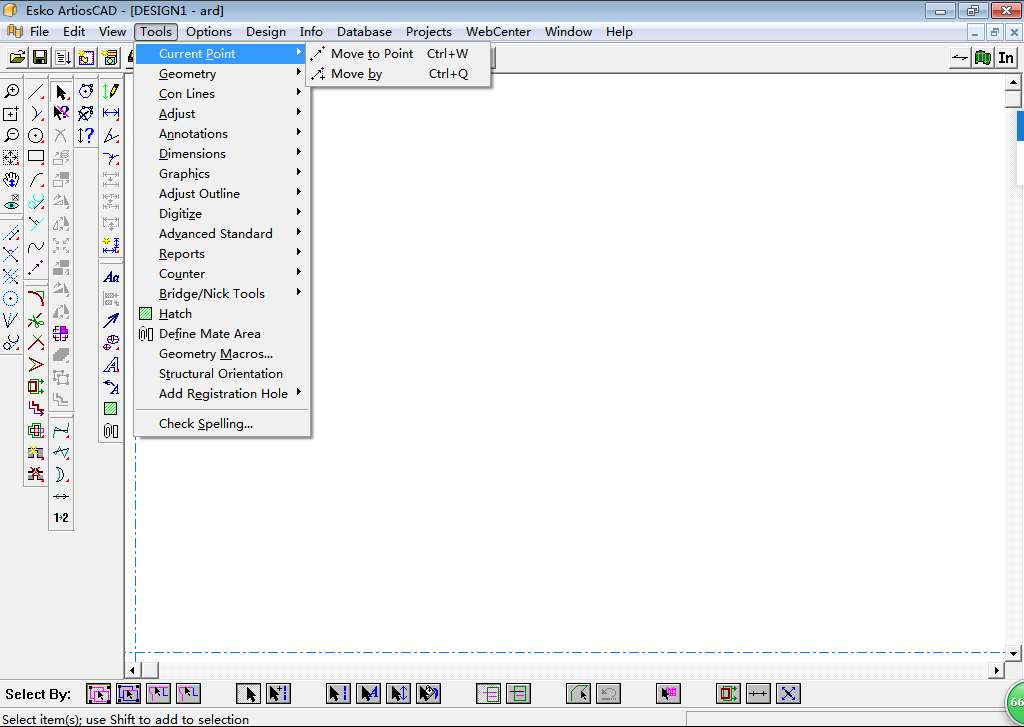Click the green Hatch swatch menu item

(175, 314)
